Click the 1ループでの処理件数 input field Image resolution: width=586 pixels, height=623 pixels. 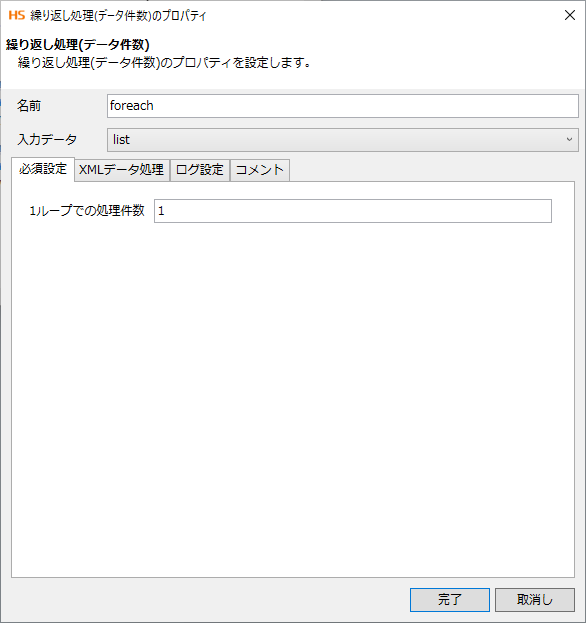(x=353, y=211)
